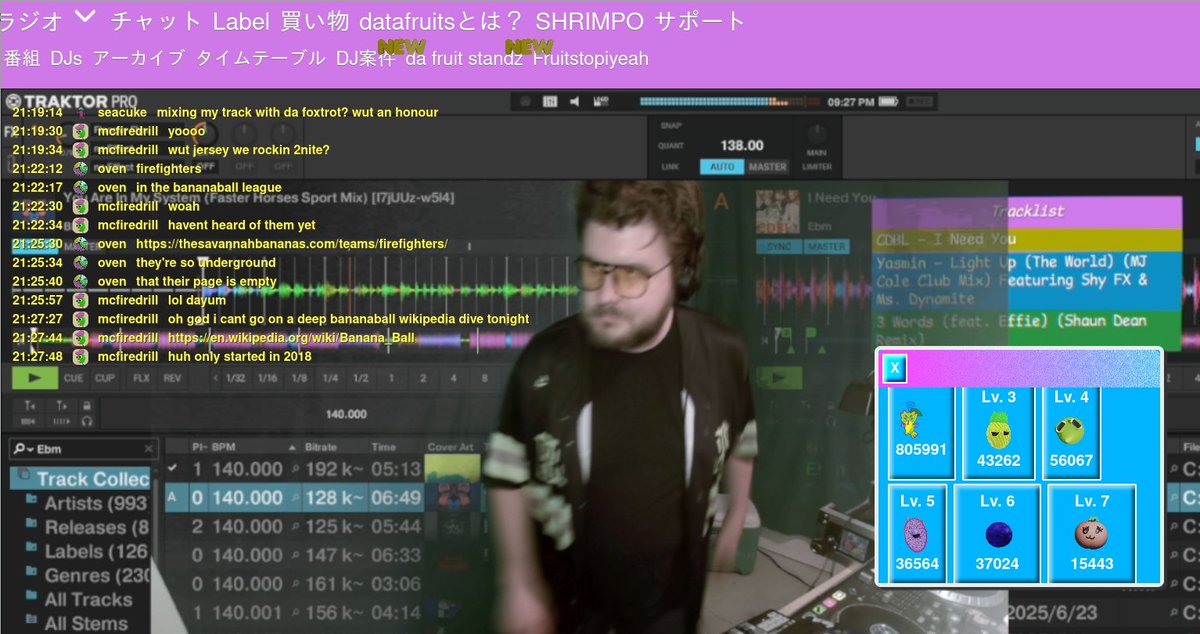Image resolution: width=1200 pixels, height=634 pixels.
Task: Click the Traktor header loop recorder icon
Action: pyautogui.click(x=601, y=101)
